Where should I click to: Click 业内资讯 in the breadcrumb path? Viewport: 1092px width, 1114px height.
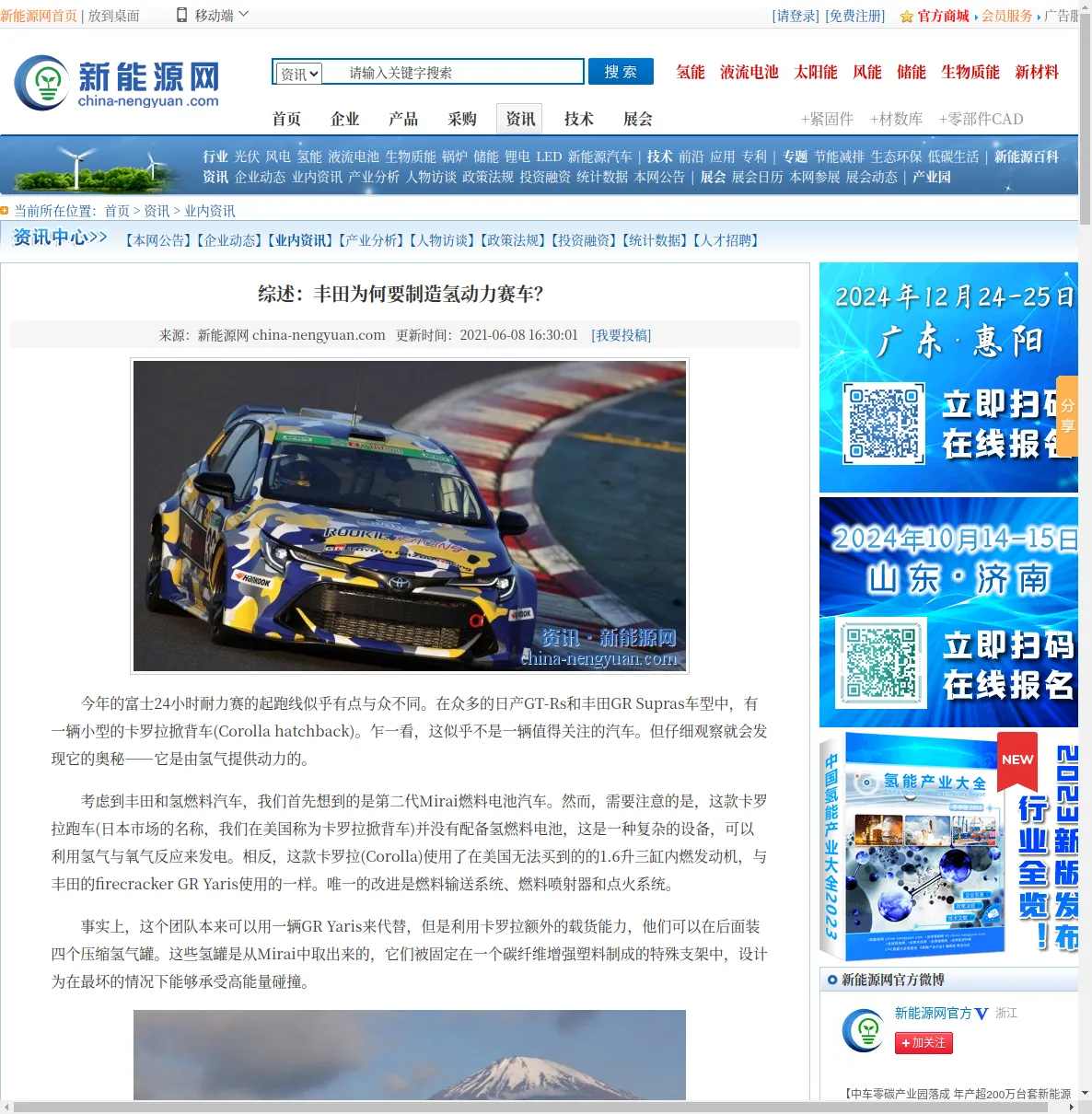(x=210, y=211)
